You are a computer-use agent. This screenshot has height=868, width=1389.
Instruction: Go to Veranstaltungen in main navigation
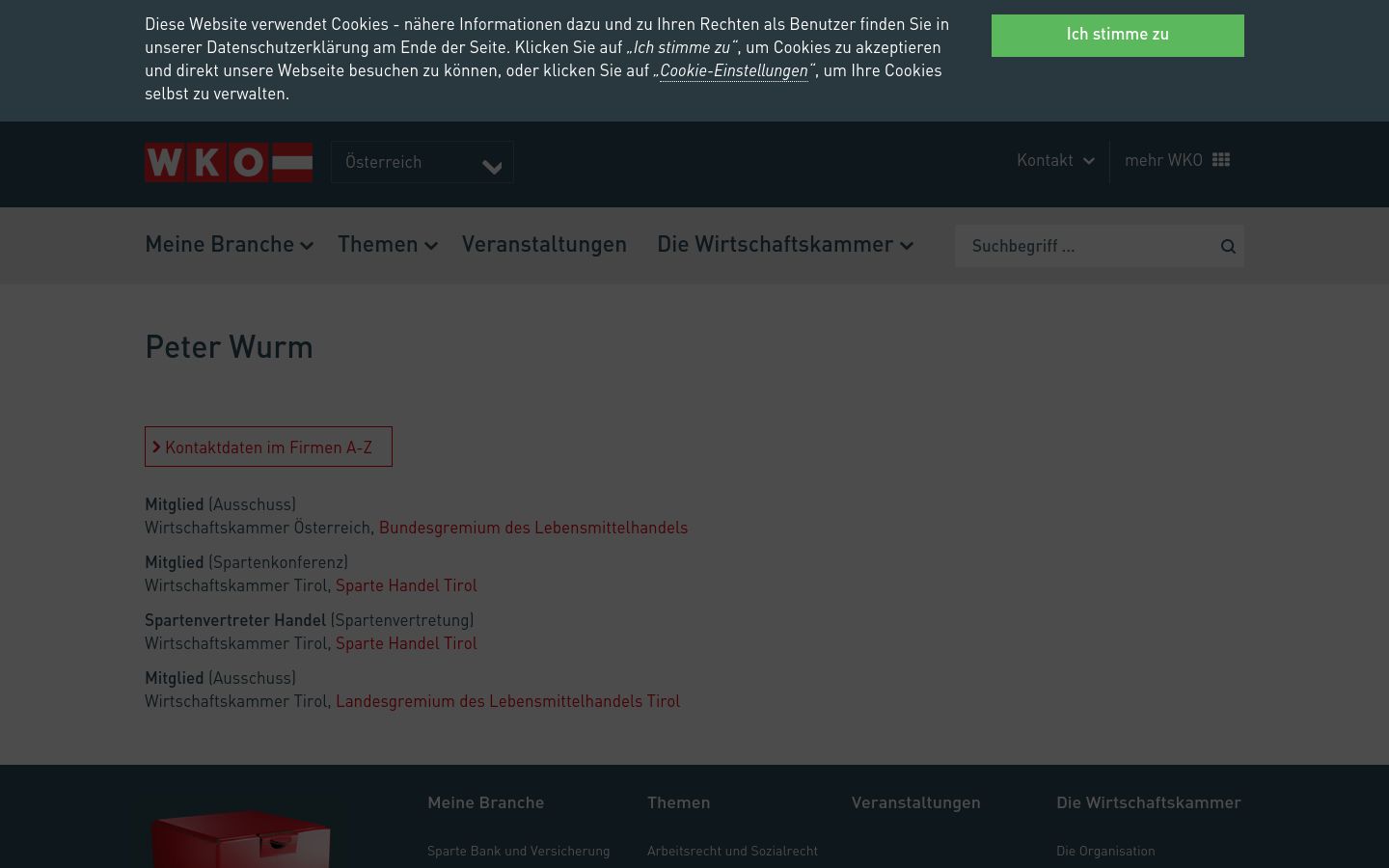(544, 244)
